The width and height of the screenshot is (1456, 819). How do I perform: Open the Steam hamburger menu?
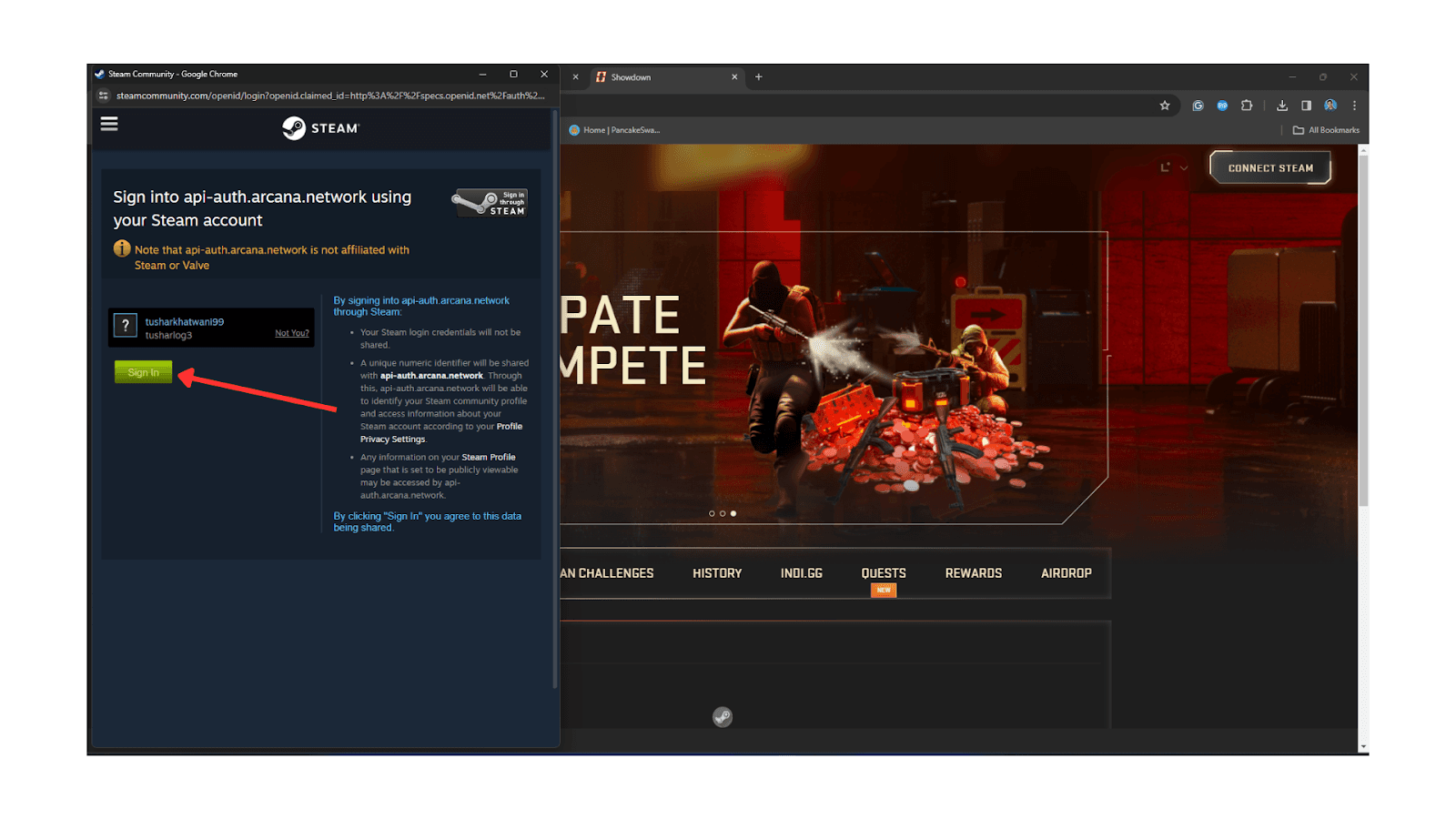click(109, 124)
